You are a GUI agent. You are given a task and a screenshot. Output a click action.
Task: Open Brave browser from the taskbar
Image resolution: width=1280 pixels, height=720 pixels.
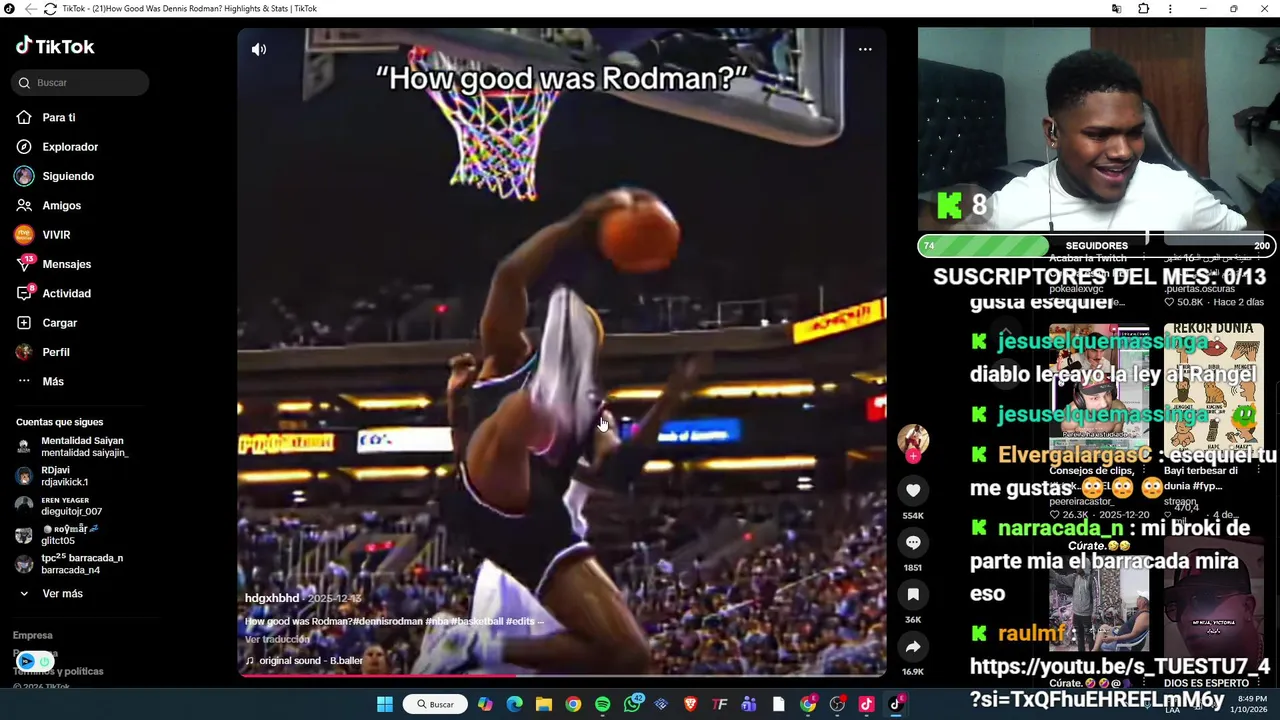[690, 704]
